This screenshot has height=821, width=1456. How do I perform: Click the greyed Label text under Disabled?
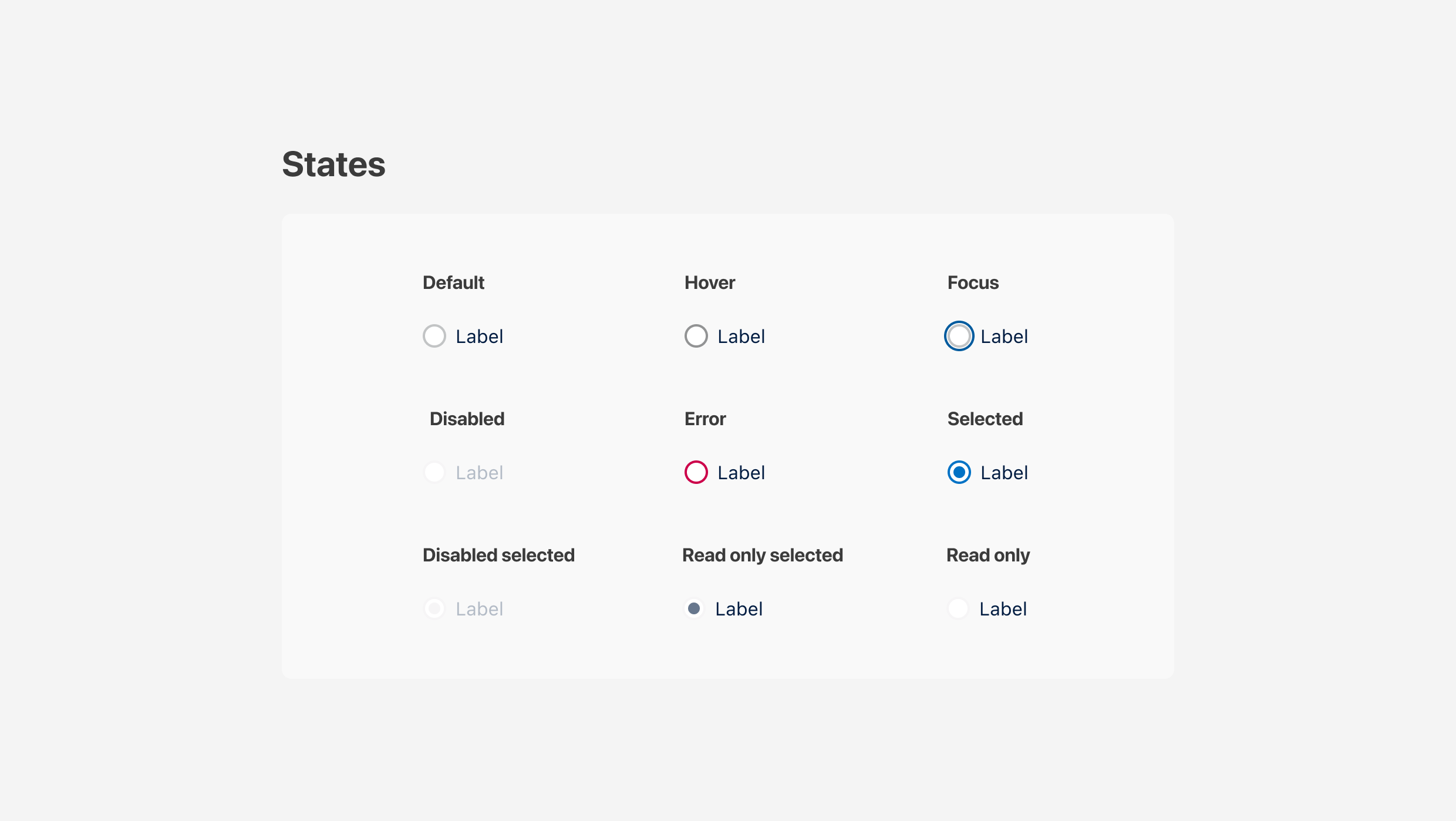479,473
